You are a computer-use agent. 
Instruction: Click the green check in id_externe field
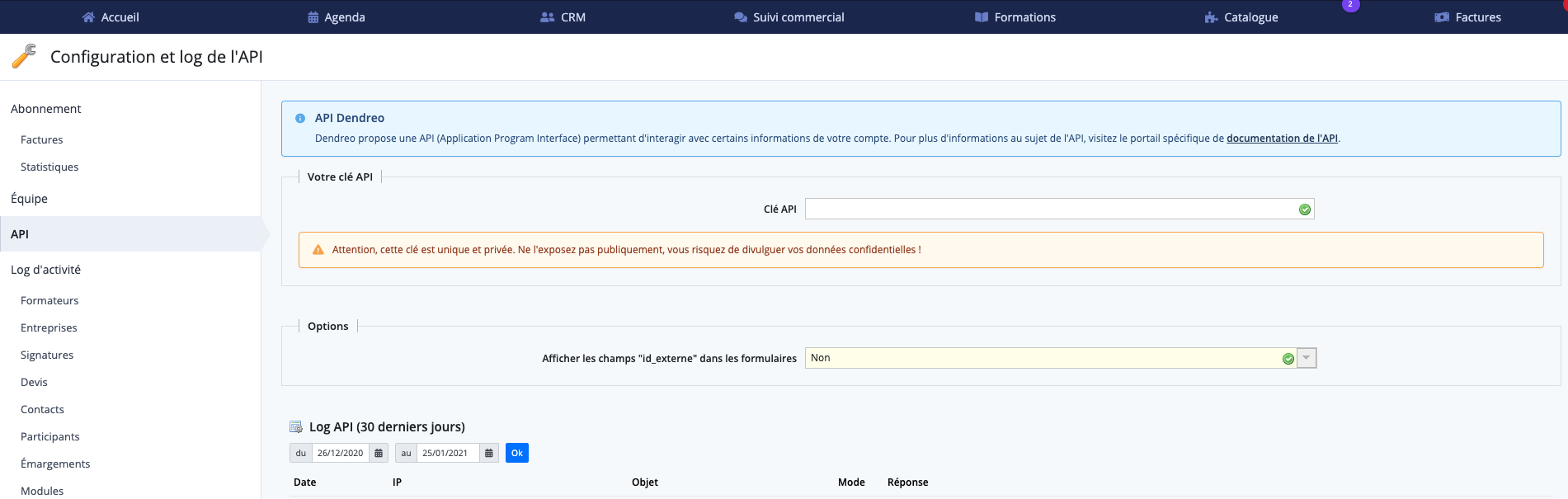pyautogui.click(x=1288, y=359)
